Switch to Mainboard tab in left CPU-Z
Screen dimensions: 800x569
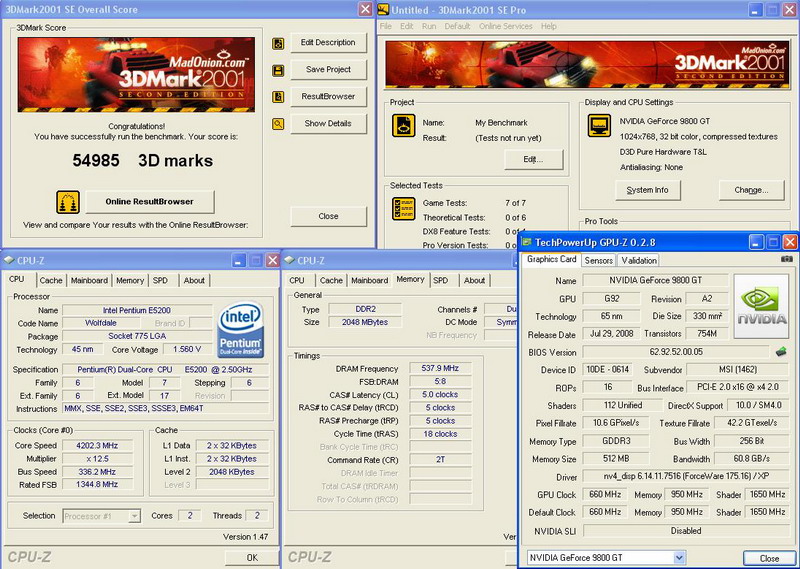[89, 281]
